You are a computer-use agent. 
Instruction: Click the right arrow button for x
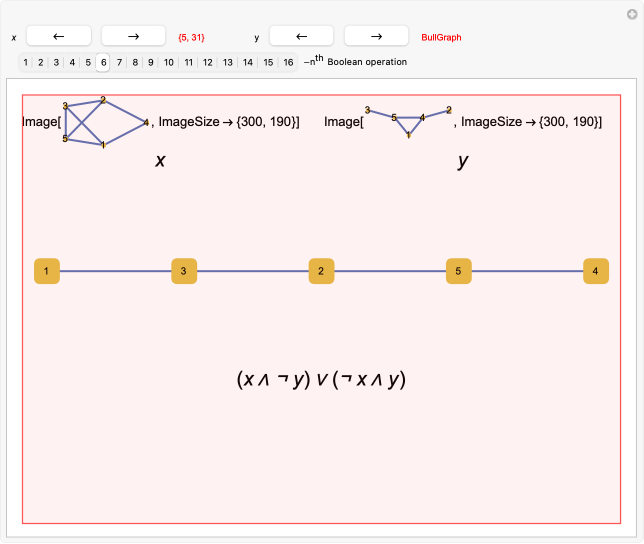pyautogui.click(x=133, y=36)
